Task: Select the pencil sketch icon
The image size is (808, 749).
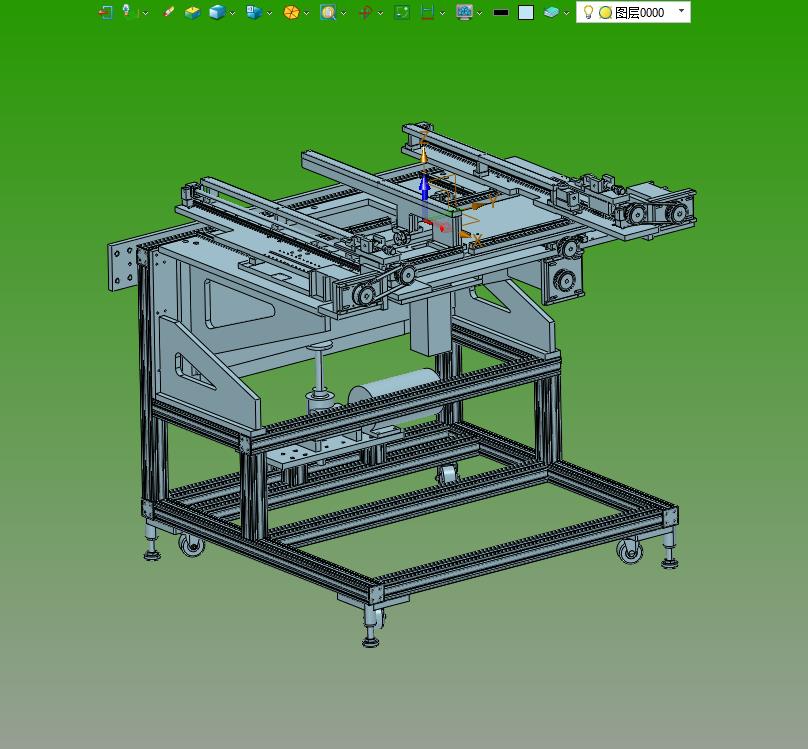Action: (169, 12)
